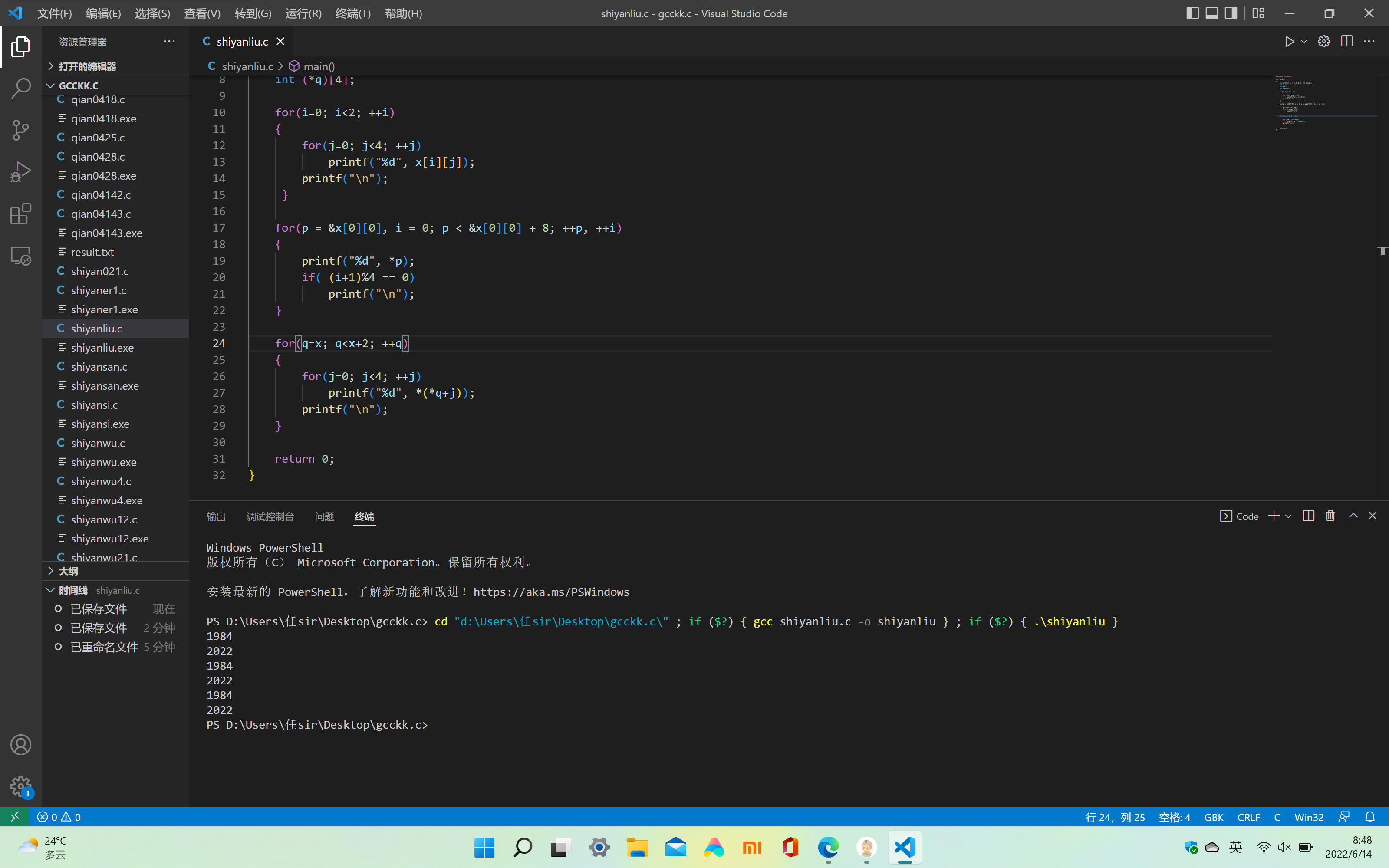Split the editor to the right
Image resolution: width=1389 pixels, height=868 pixels.
coord(1346,41)
